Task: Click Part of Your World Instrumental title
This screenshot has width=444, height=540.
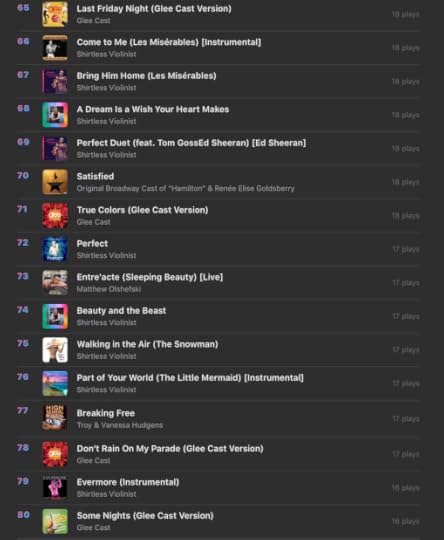Action: (190, 378)
